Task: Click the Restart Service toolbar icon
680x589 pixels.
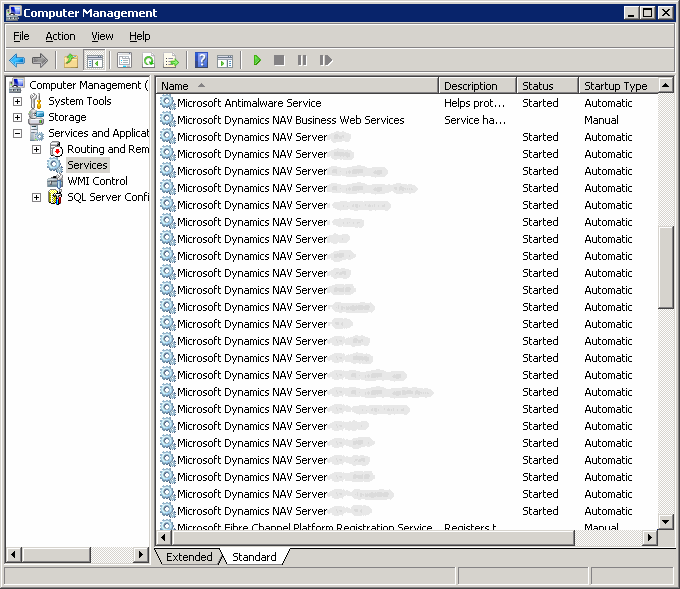Action: tap(326, 60)
